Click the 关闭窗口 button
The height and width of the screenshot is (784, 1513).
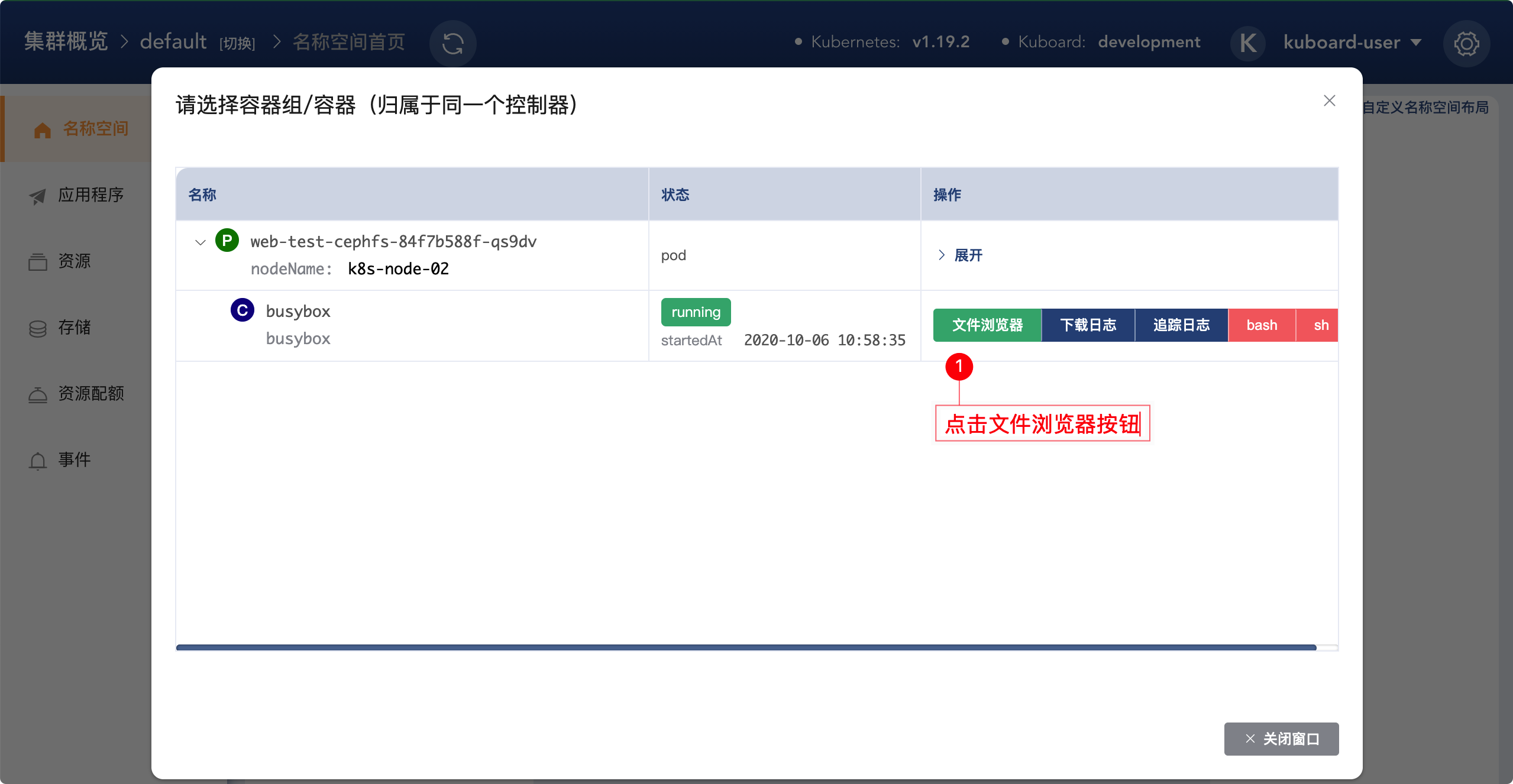1281,739
